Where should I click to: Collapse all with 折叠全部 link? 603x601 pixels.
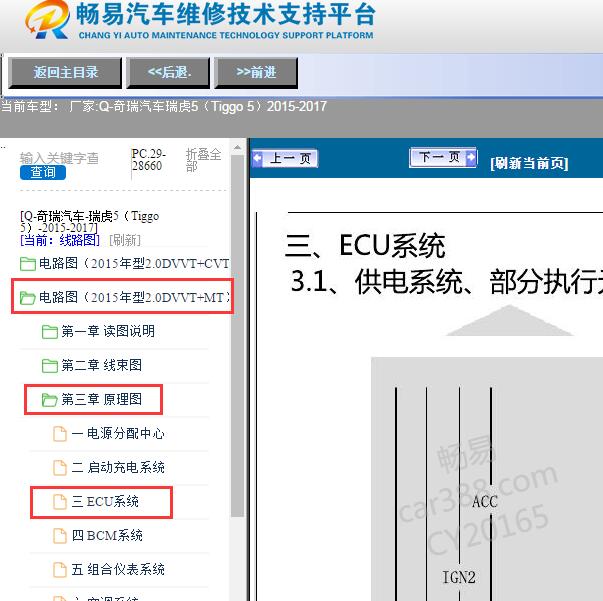pyautogui.click(x=203, y=160)
